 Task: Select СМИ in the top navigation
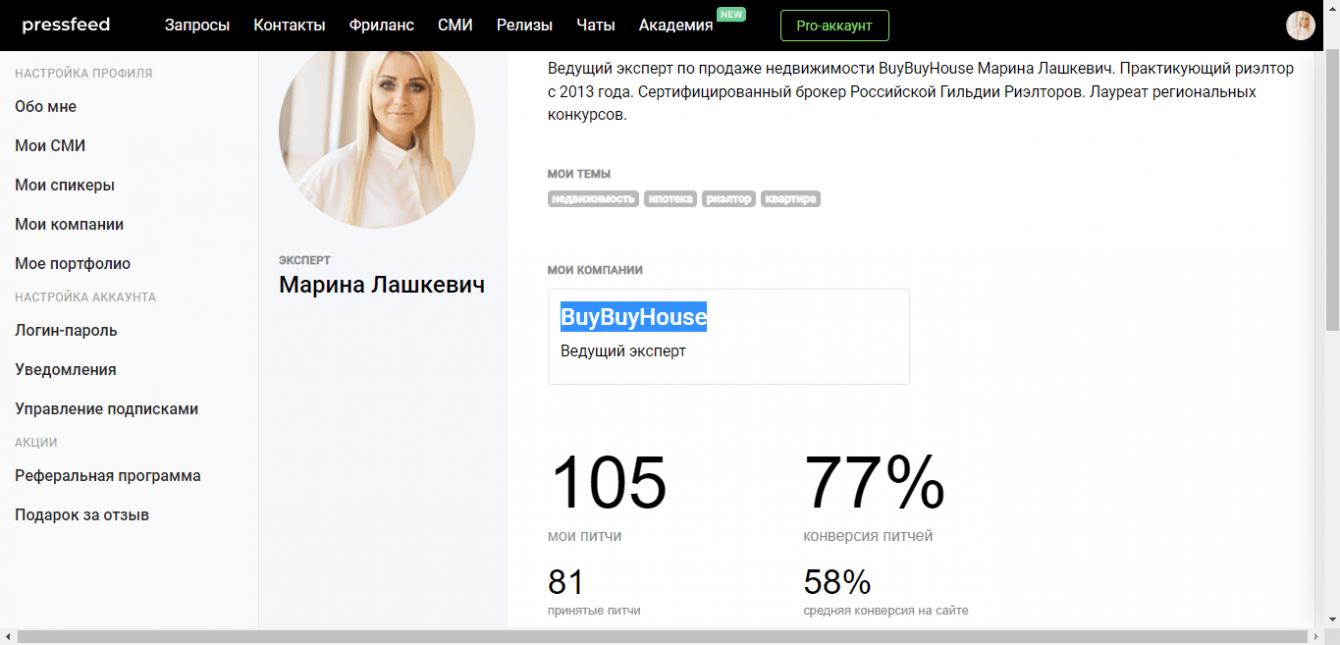[x=455, y=25]
